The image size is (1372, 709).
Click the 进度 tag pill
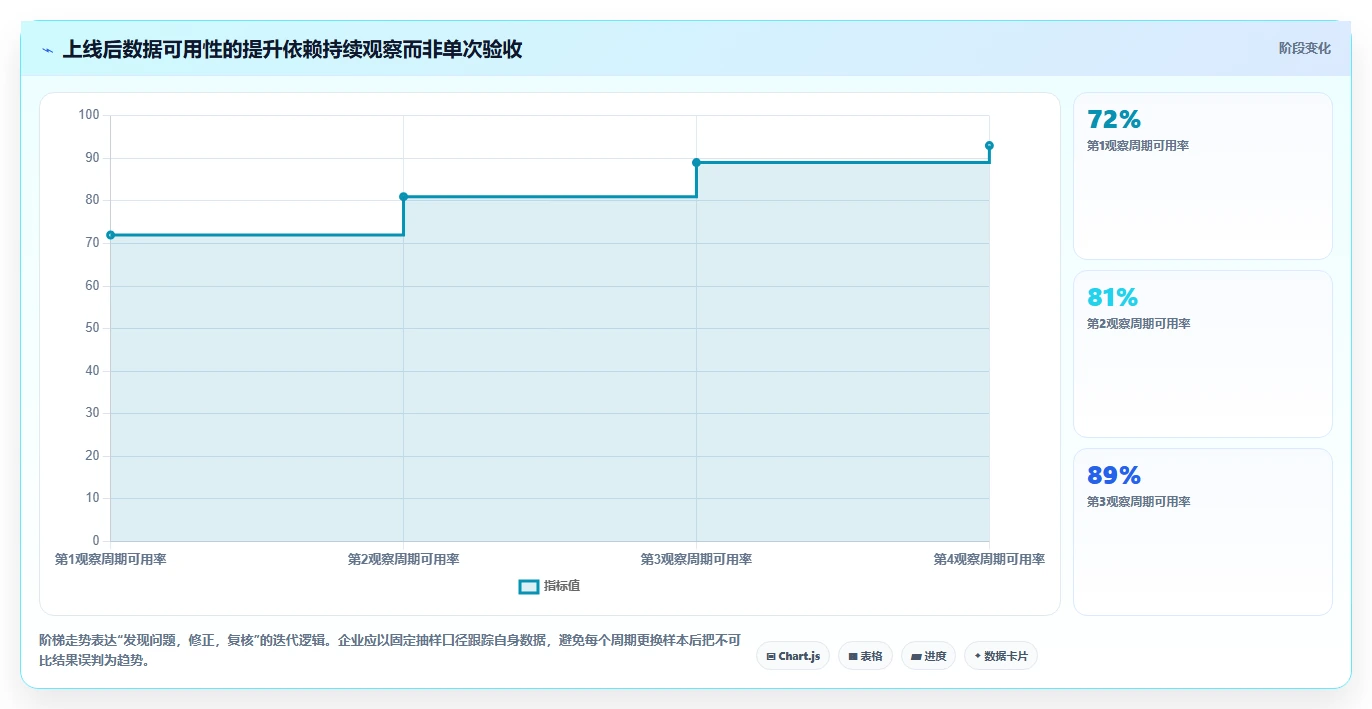pos(928,656)
